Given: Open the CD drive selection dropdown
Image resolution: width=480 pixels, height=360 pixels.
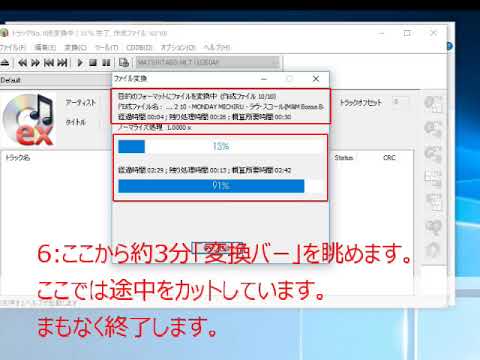Looking at the screenshot, I should [207, 62].
